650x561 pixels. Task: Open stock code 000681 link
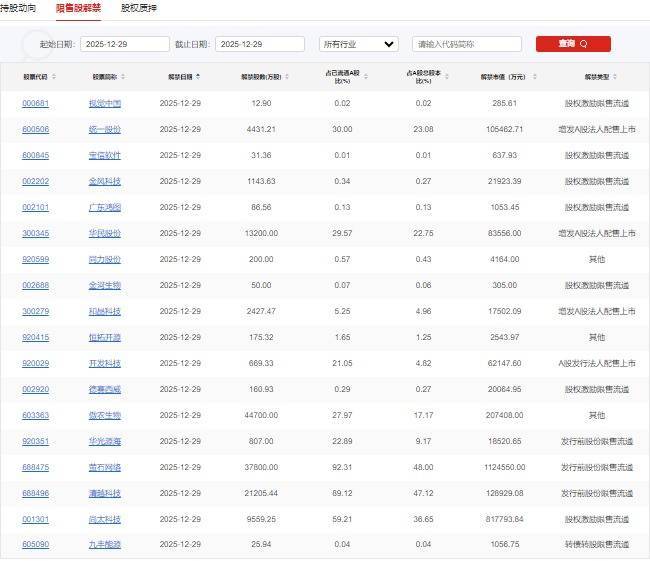coord(35,103)
